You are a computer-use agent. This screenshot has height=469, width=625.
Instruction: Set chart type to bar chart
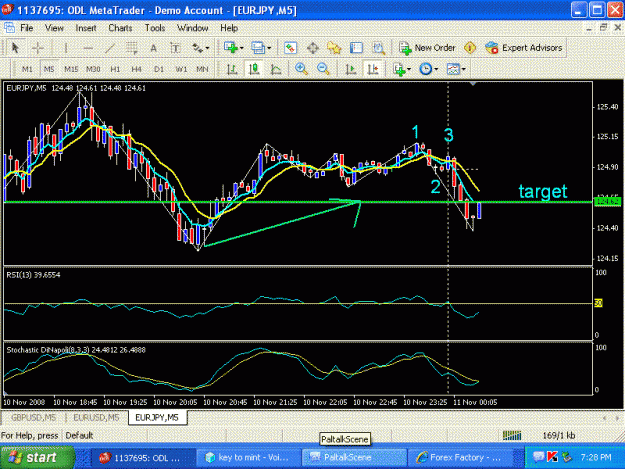click(x=232, y=69)
